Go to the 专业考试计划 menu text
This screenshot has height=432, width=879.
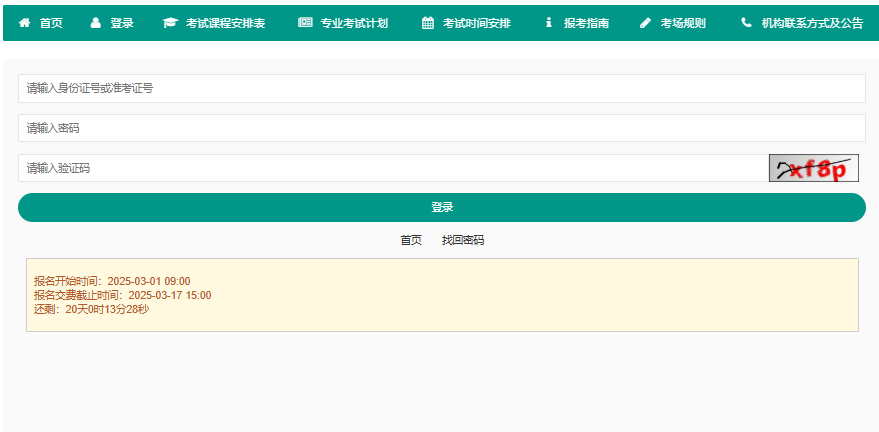(x=354, y=23)
